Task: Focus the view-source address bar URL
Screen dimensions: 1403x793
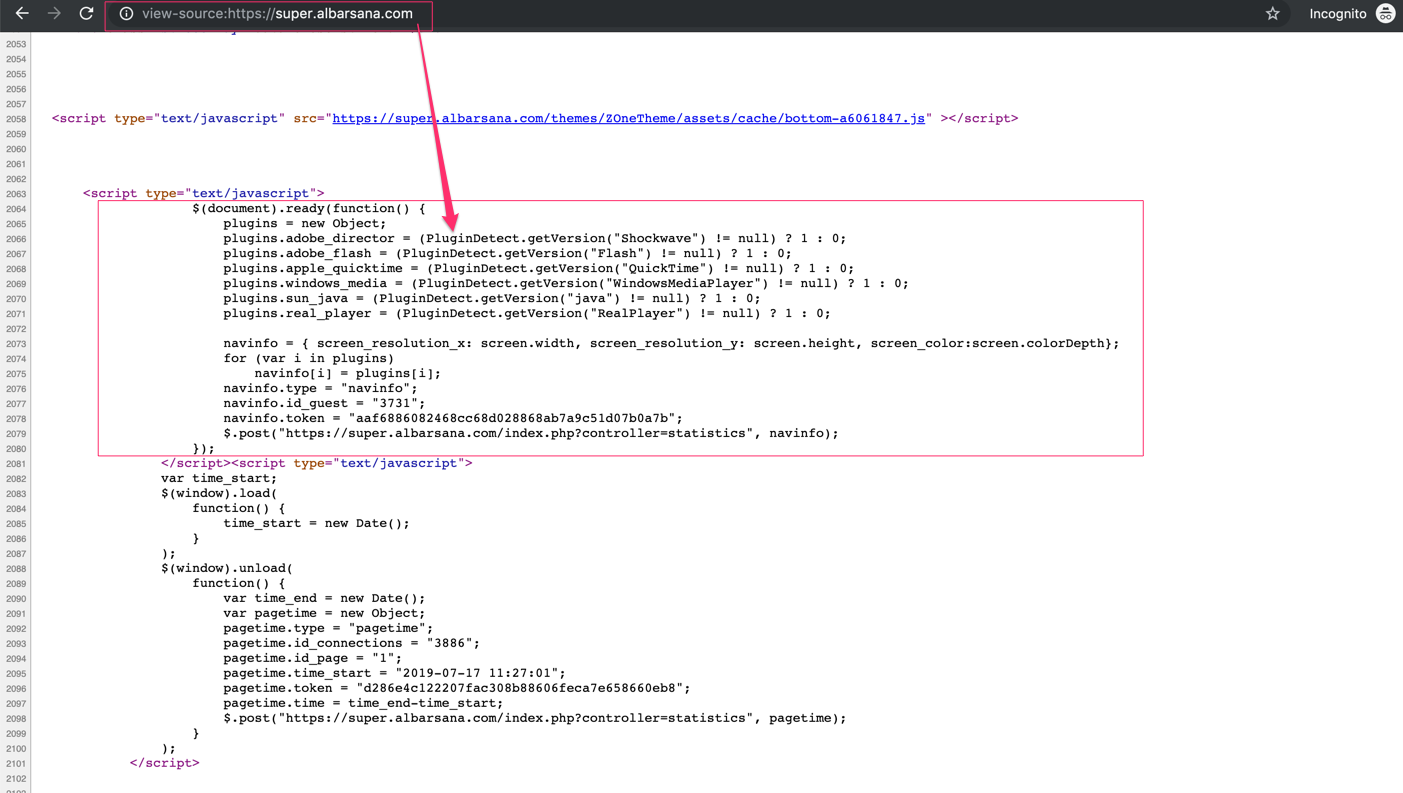Action: tap(277, 14)
